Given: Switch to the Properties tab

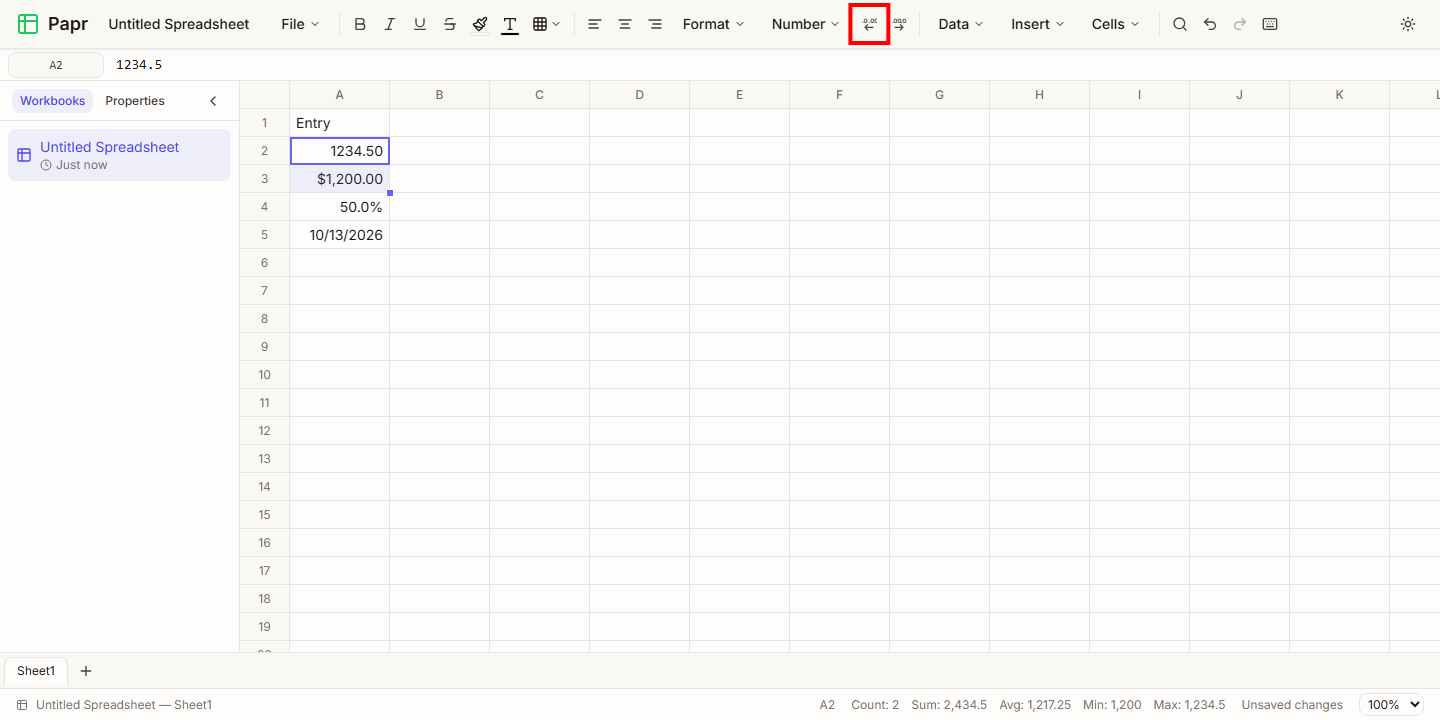Looking at the screenshot, I should [x=135, y=101].
